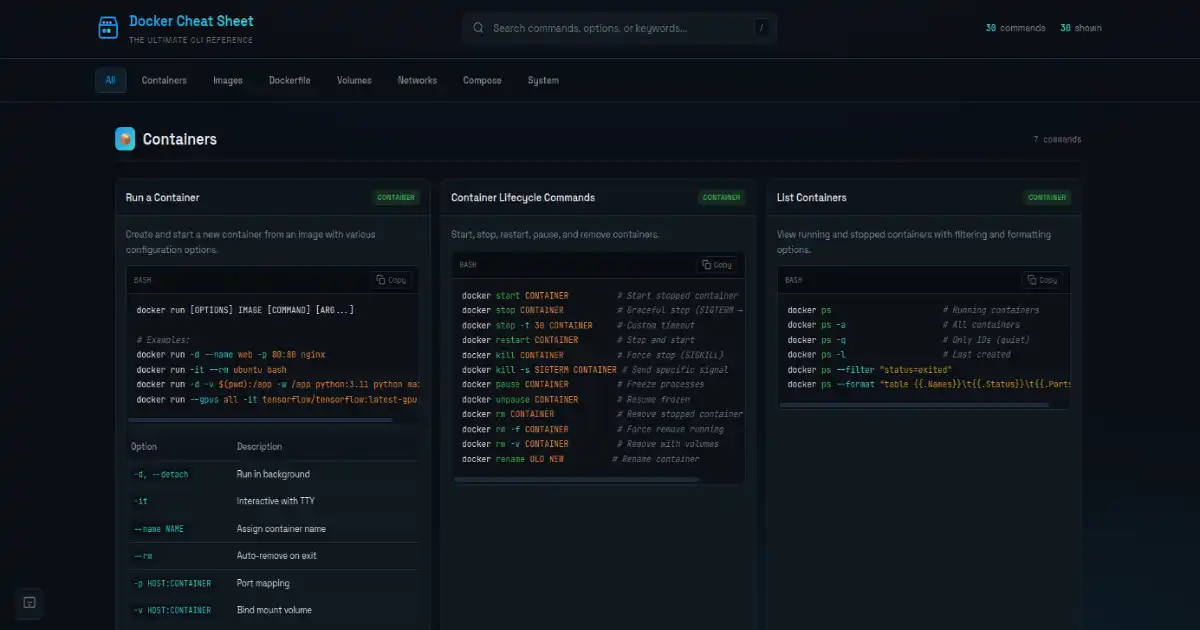Screen dimensions: 1200x630
Task: Switch to the System tab
Action: click(543, 80)
